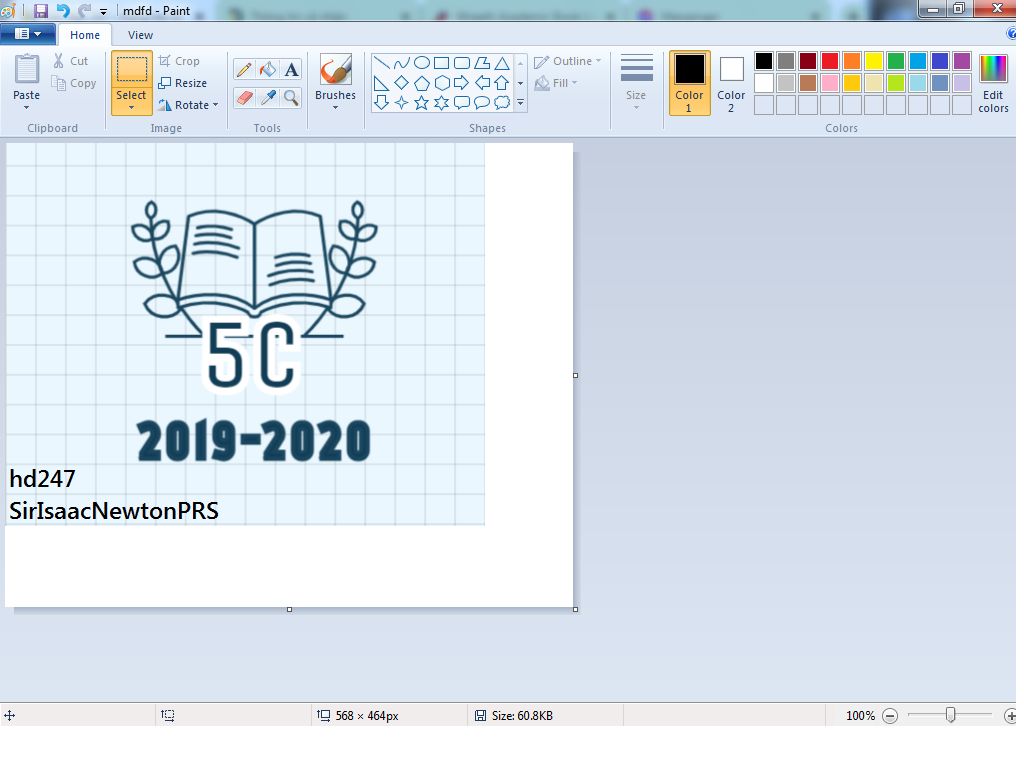
Task: Click the zoom in plus button
Action: pos(1010,716)
